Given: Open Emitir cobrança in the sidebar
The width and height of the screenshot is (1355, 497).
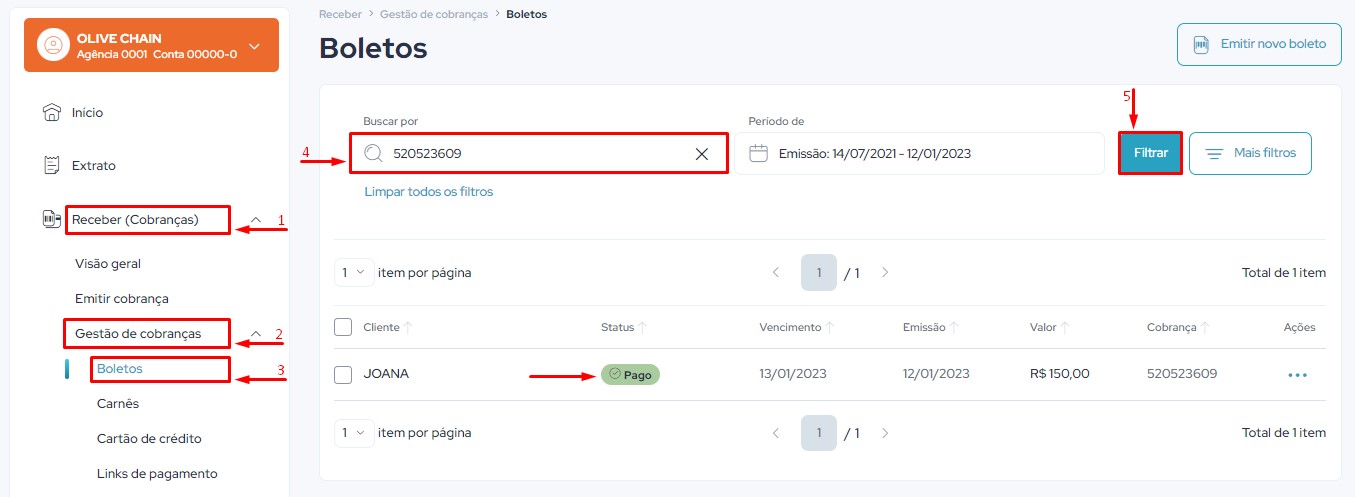Looking at the screenshot, I should pyautogui.click(x=122, y=299).
